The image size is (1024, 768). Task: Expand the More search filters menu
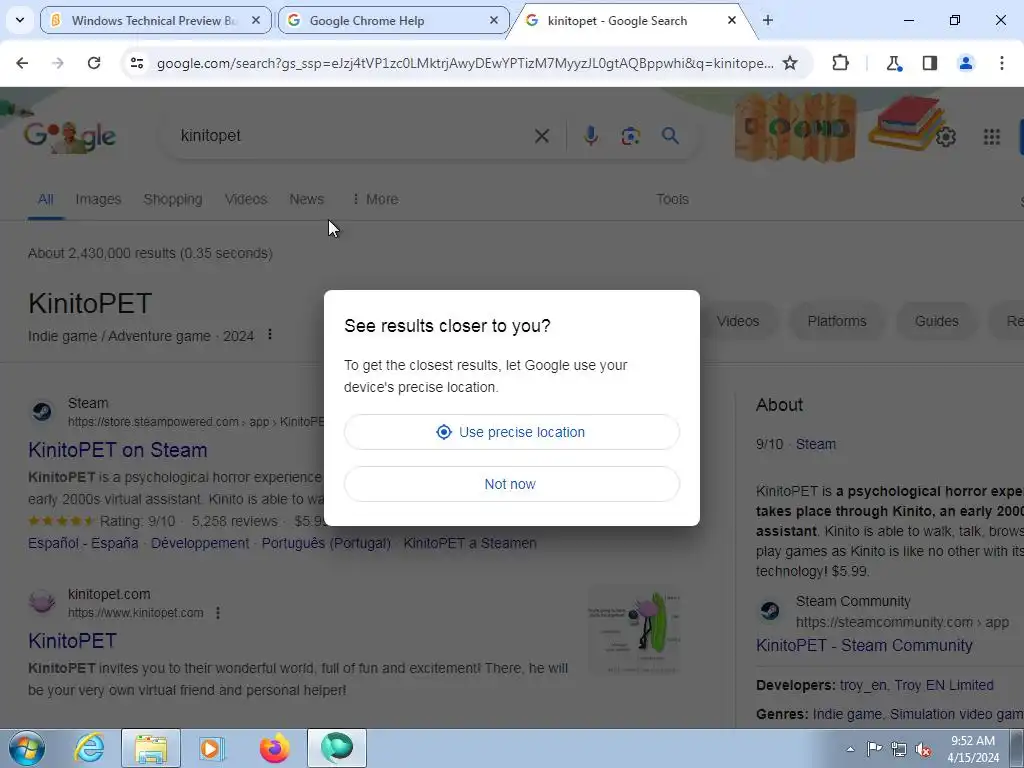click(376, 199)
